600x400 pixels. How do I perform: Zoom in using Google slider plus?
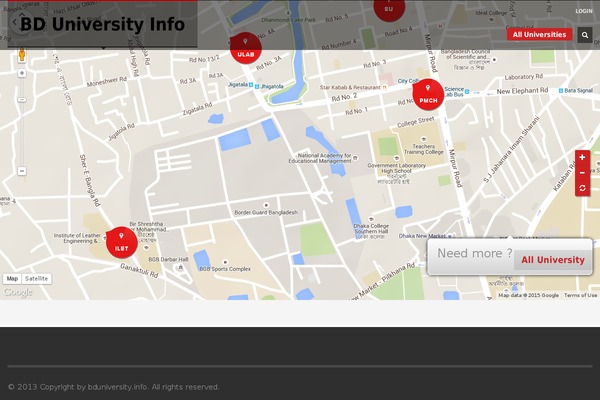[22, 73]
